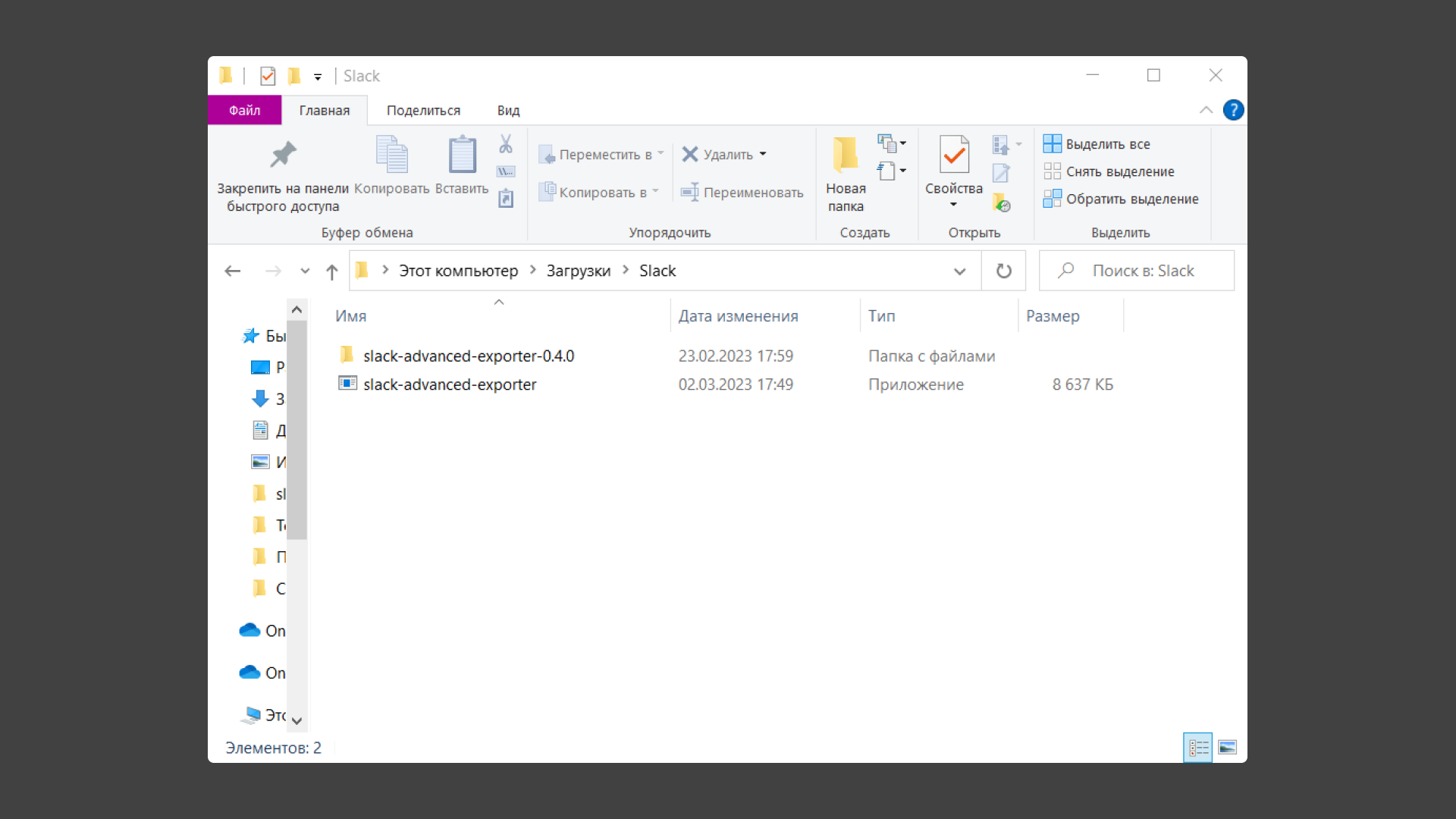Switch to details list view
Viewport: 1456px width, 819px height.
pyautogui.click(x=1198, y=748)
